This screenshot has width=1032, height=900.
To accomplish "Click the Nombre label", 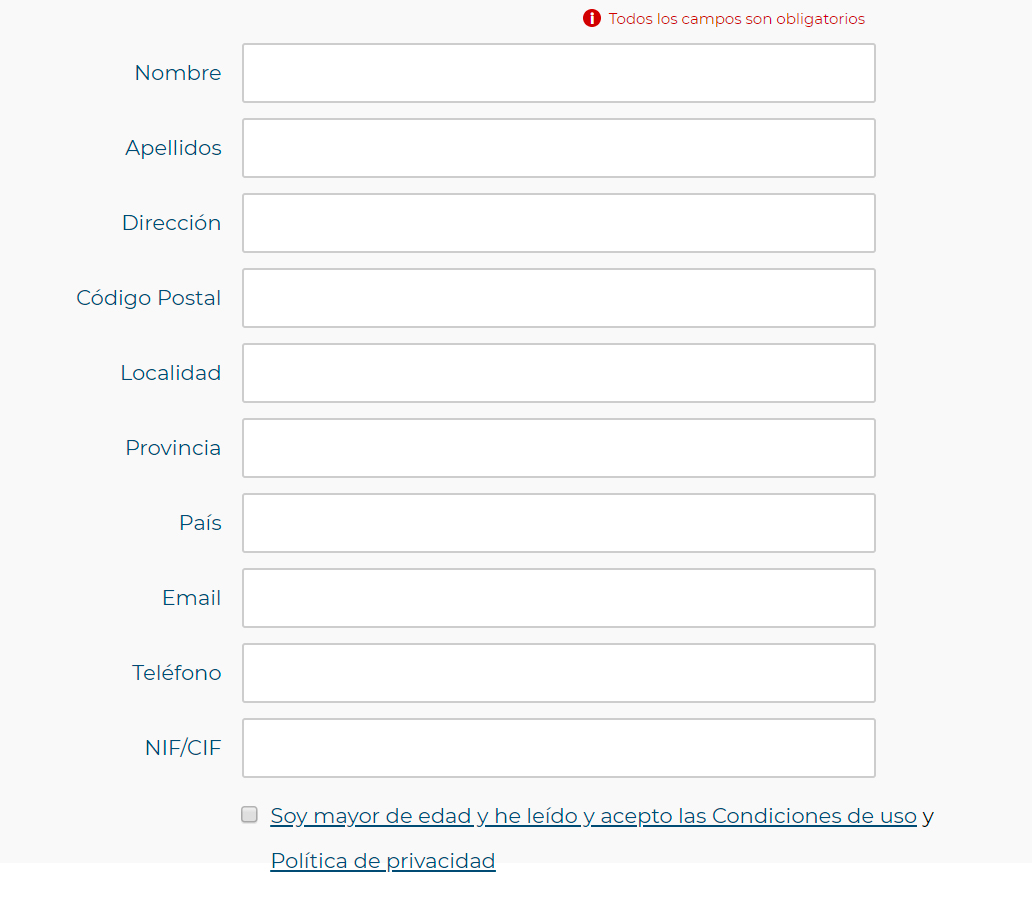I will point(178,72).
